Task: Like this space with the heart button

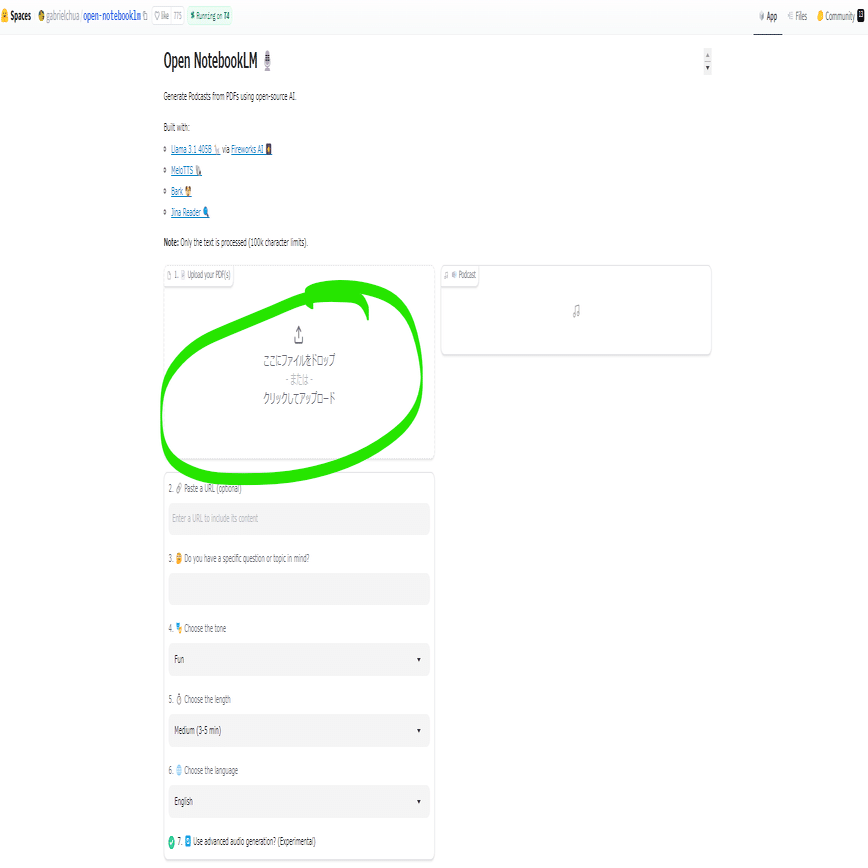Action: tap(162, 16)
